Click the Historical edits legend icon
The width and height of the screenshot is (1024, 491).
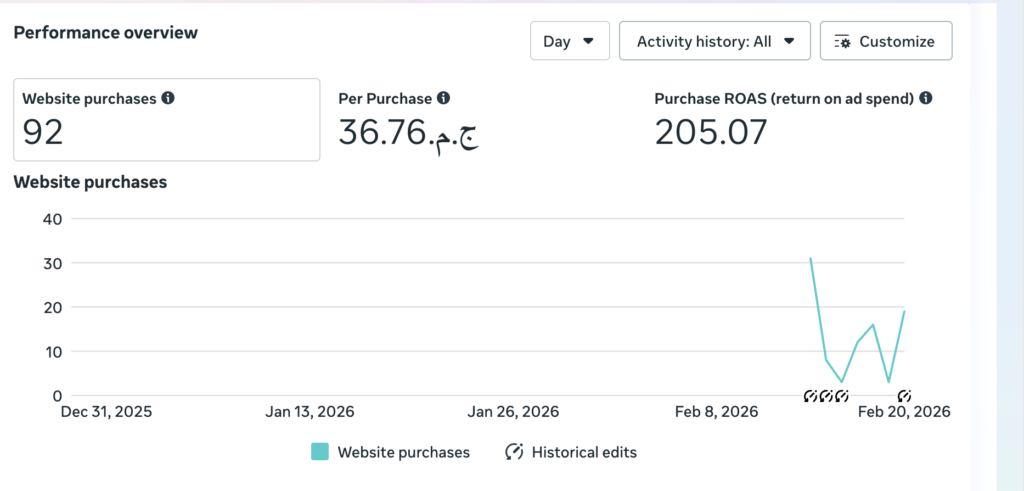point(514,452)
